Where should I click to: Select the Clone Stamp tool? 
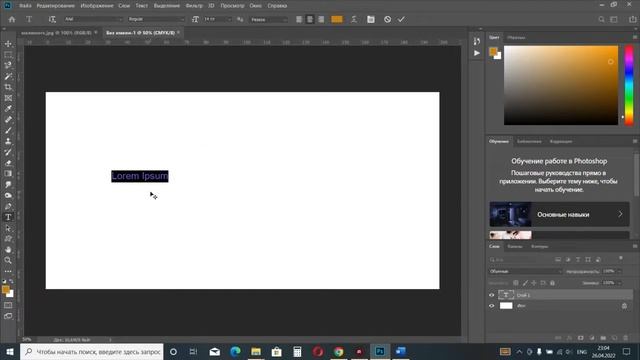click(8, 141)
